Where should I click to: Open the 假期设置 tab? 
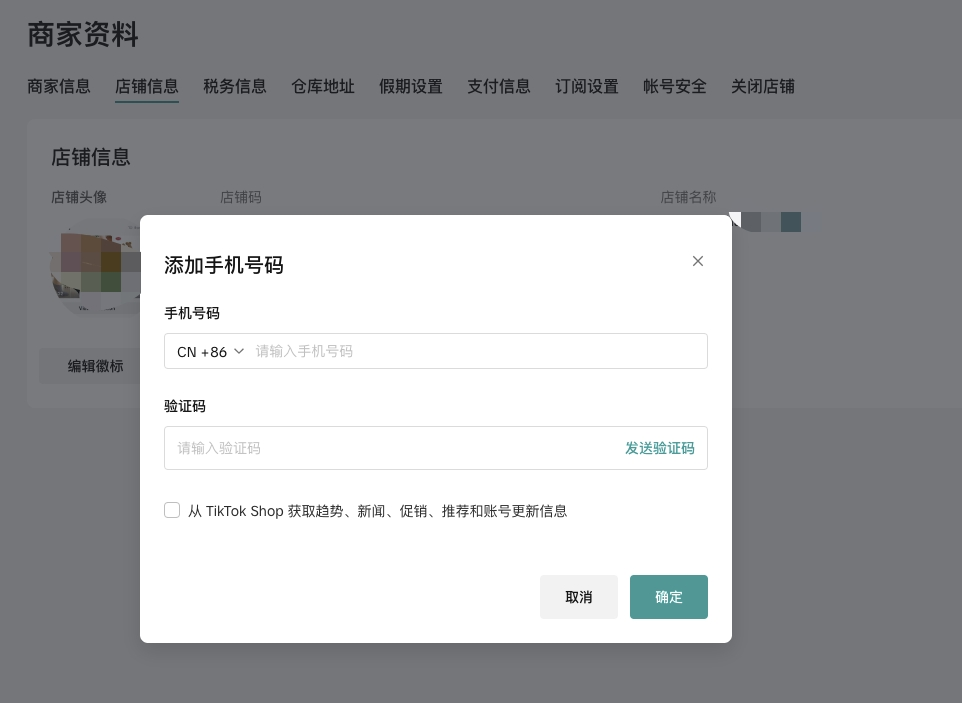(x=411, y=87)
